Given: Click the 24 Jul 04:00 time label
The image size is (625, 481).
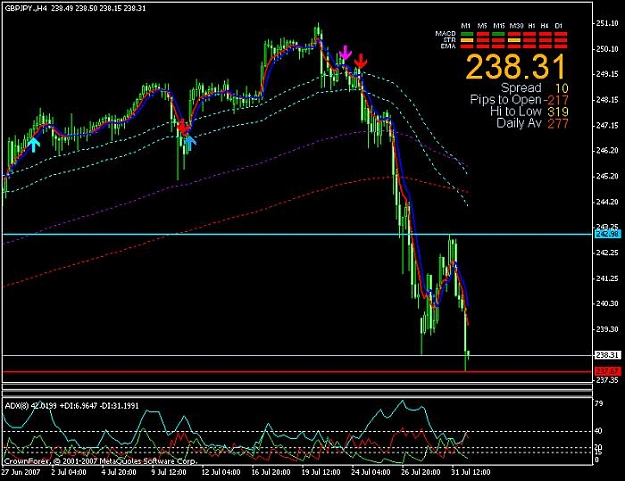Looking at the screenshot, I should coord(371,472).
